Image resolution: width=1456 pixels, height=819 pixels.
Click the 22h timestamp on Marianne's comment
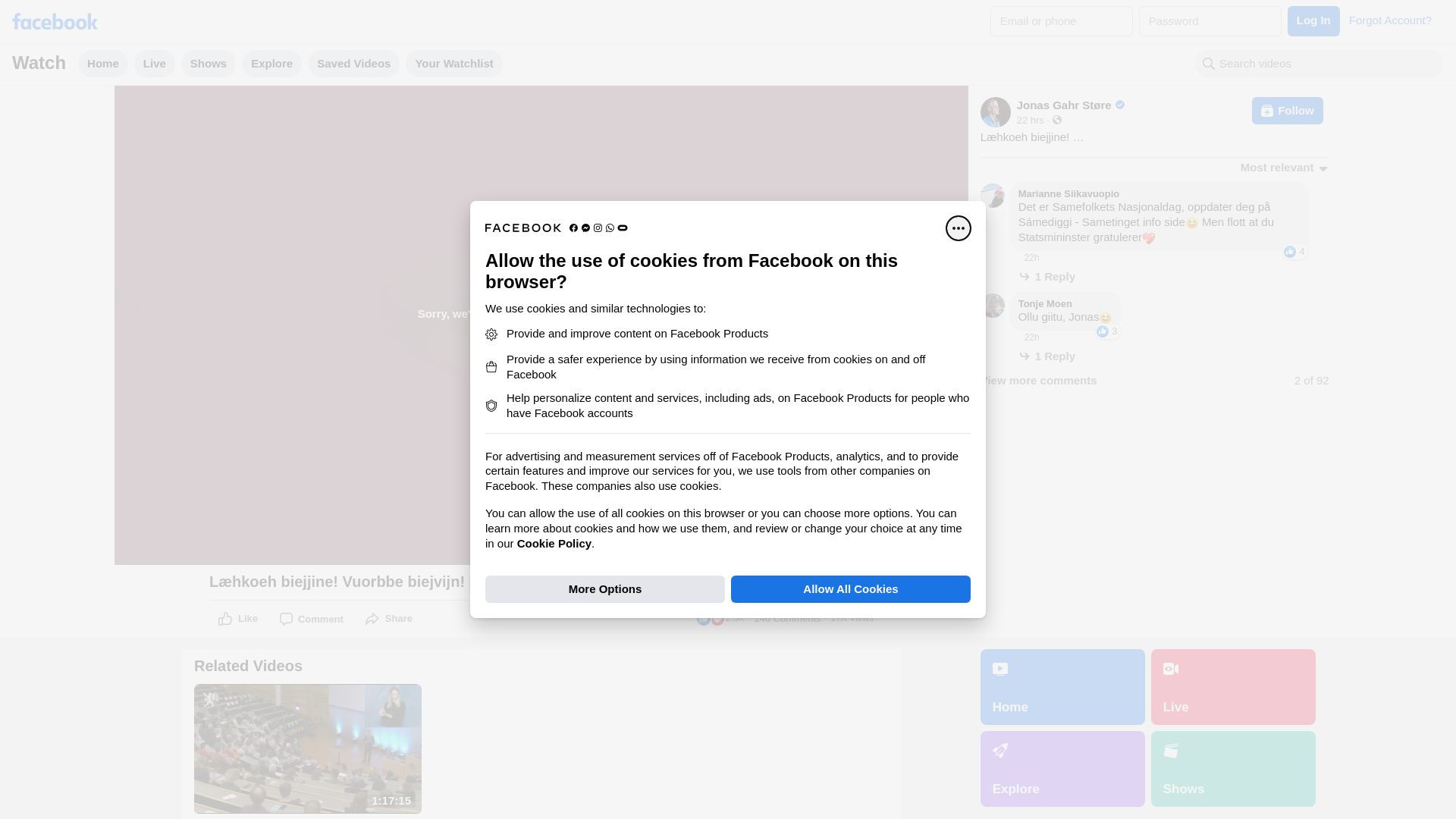pos(1032,258)
